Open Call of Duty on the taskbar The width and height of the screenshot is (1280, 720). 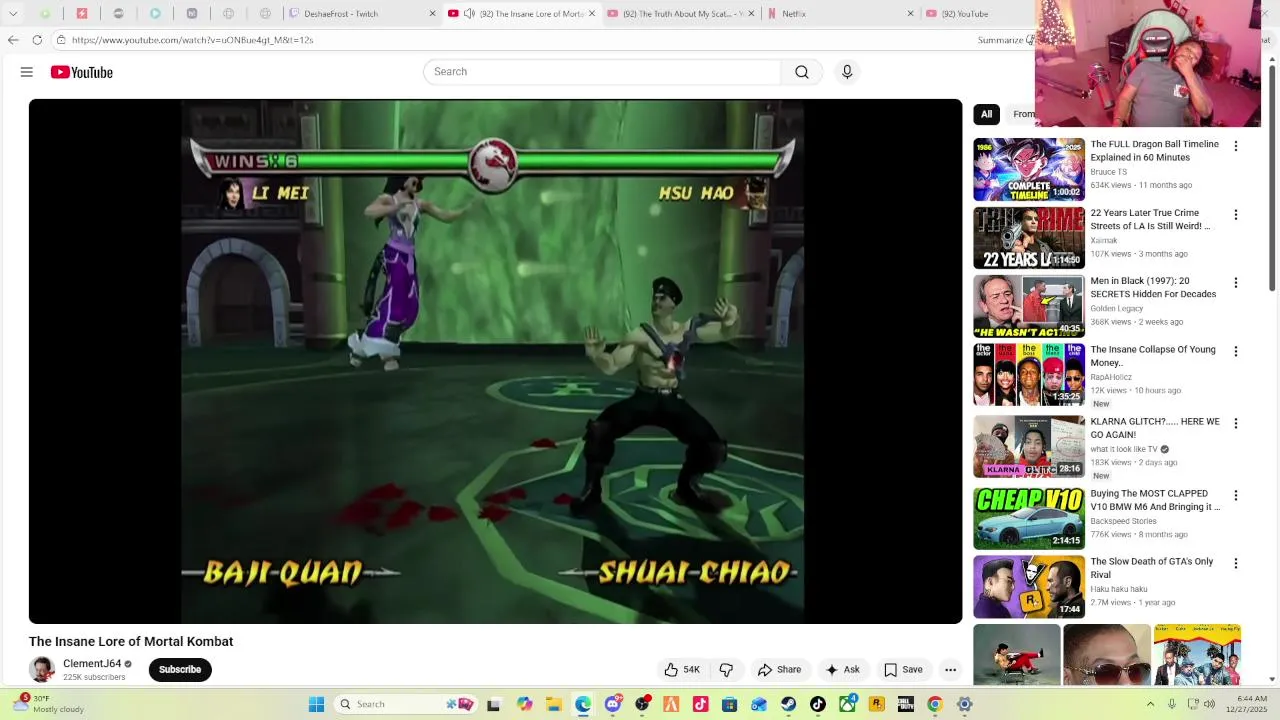click(906, 704)
